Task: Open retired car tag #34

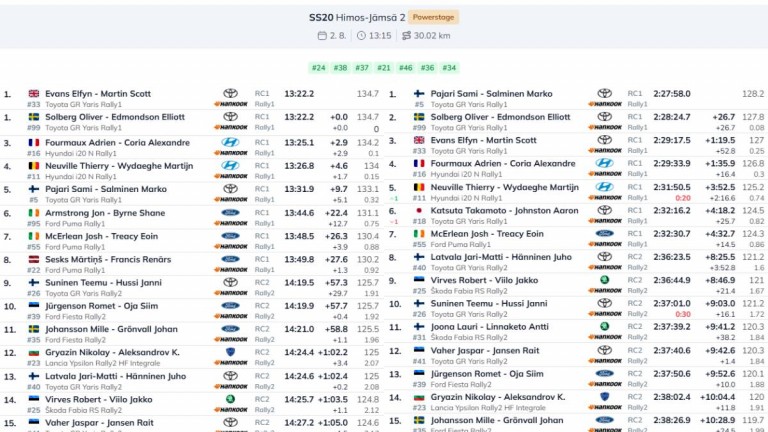Action: coord(449,68)
